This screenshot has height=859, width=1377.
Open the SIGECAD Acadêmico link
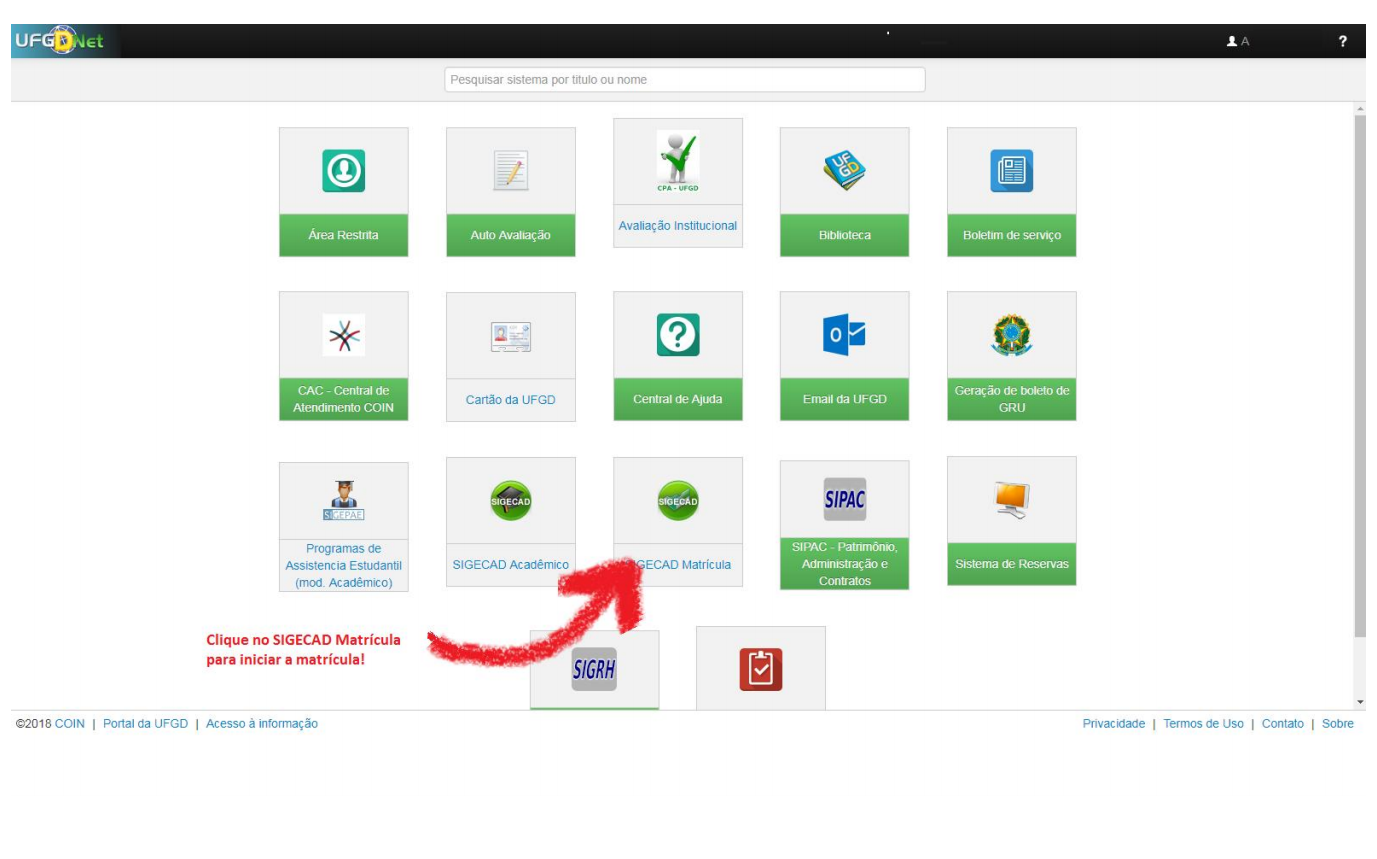(510, 565)
